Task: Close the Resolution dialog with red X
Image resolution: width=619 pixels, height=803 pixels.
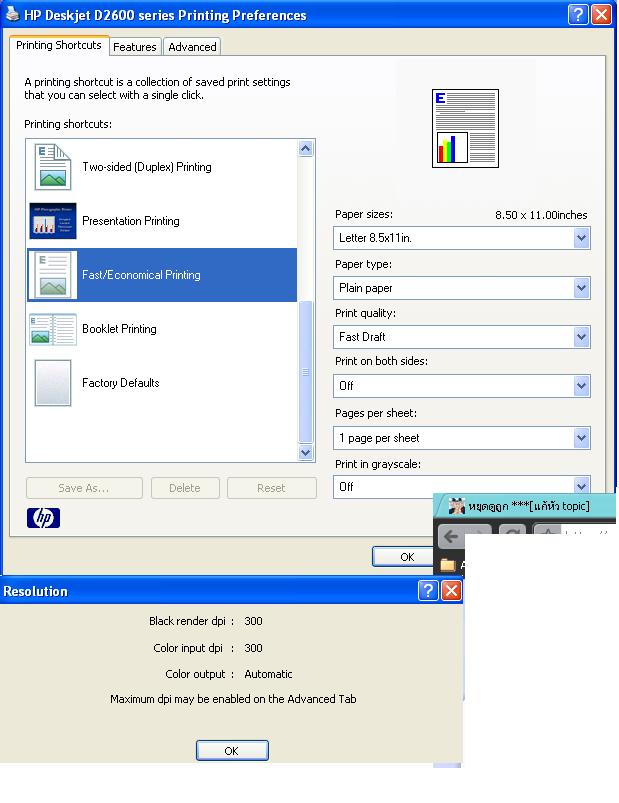Action: click(452, 590)
